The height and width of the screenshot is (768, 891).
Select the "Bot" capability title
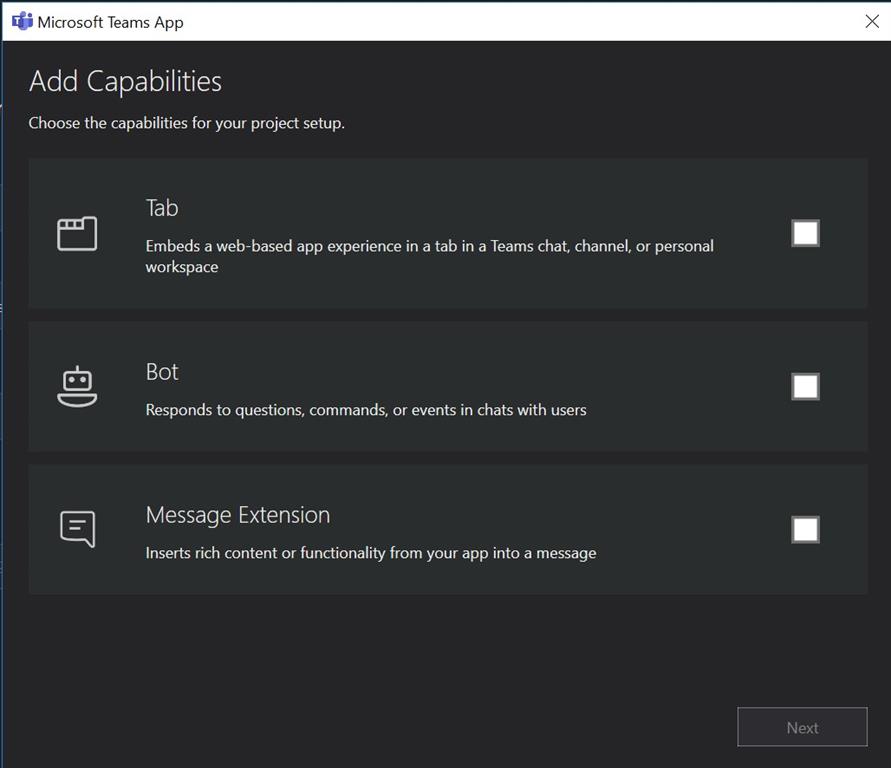(x=162, y=372)
